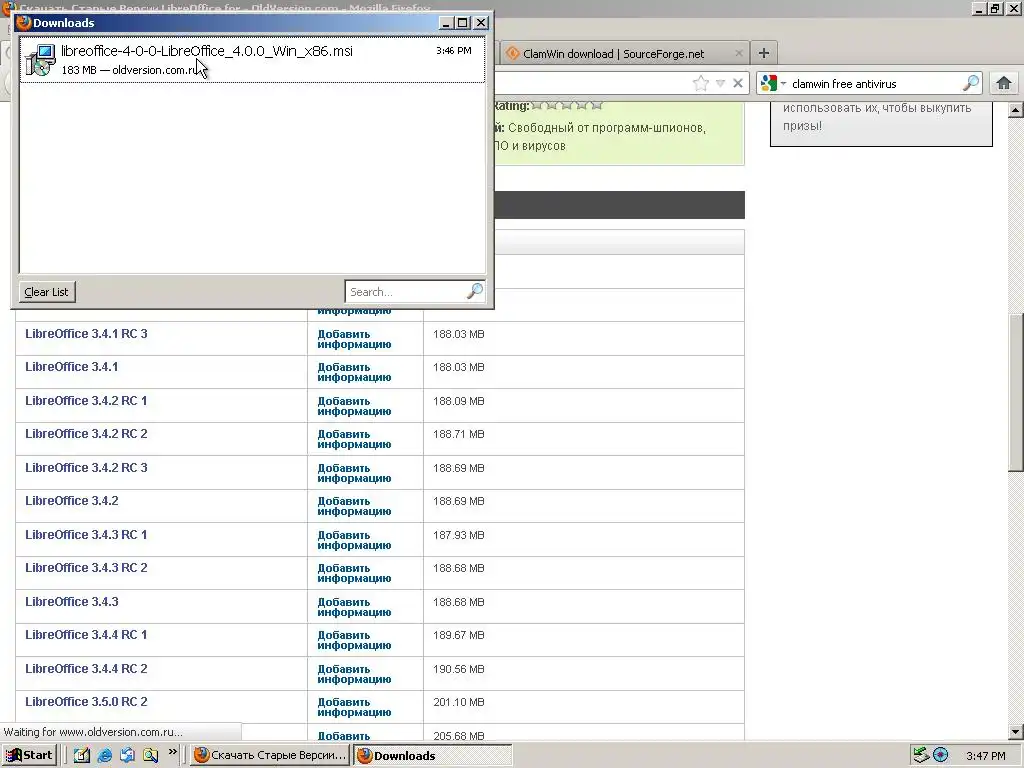The height and width of the screenshot is (768, 1024).
Task: Close the ClamWin download tab
Action: pyautogui.click(x=739, y=53)
